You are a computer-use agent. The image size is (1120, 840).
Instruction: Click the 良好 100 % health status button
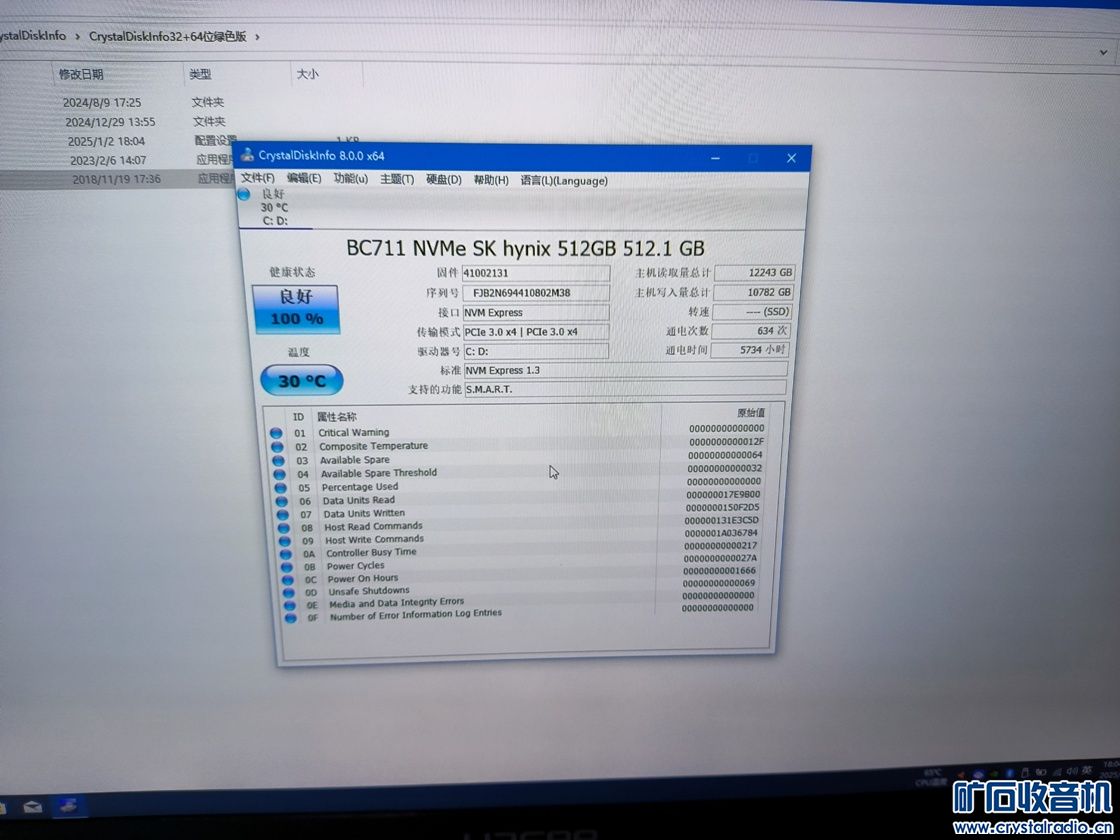tap(296, 309)
